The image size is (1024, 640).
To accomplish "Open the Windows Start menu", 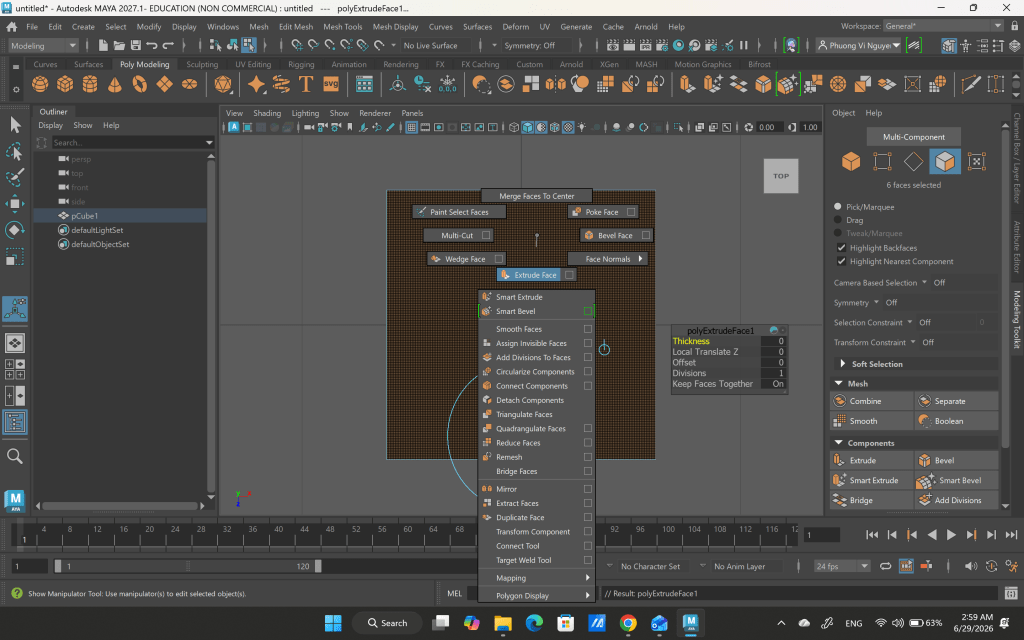I will 333,623.
